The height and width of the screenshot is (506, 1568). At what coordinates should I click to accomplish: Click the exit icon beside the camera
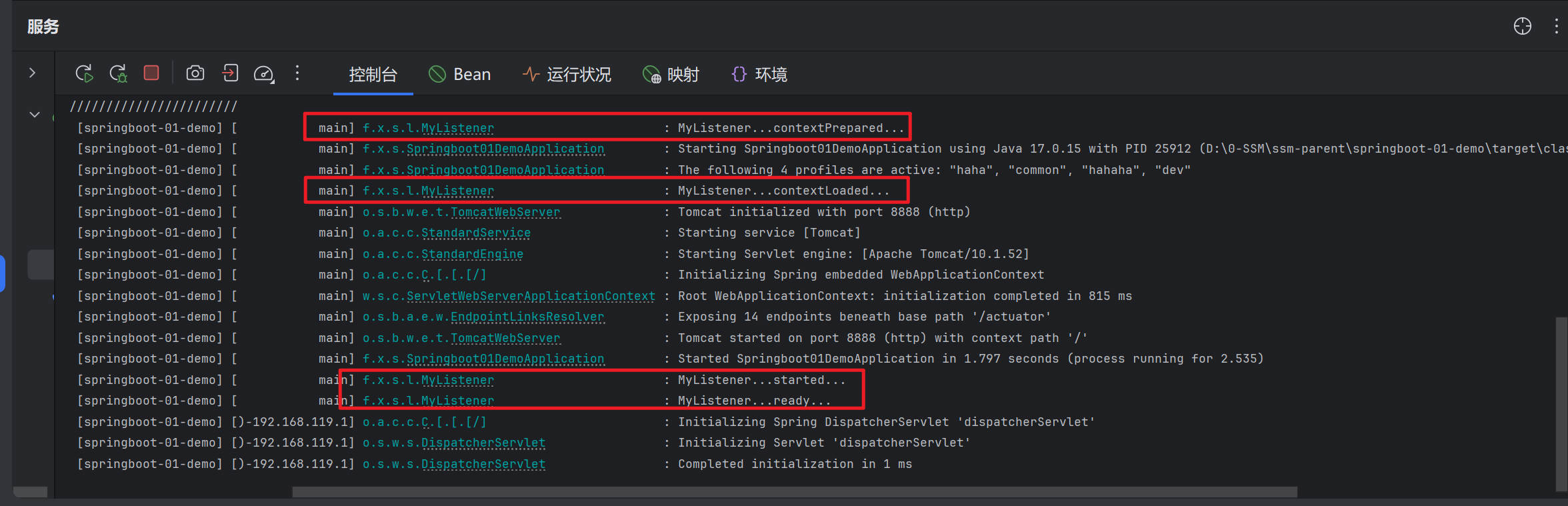[230, 73]
